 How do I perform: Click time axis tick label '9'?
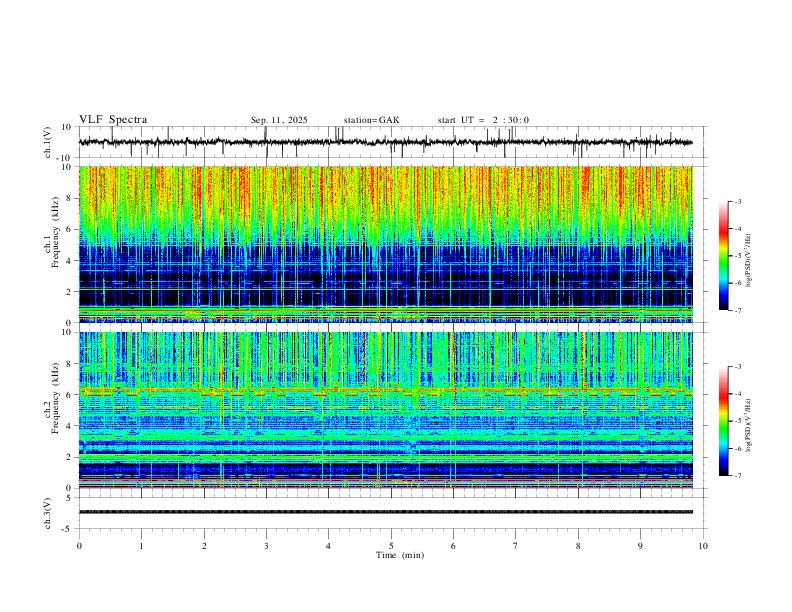coord(640,546)
